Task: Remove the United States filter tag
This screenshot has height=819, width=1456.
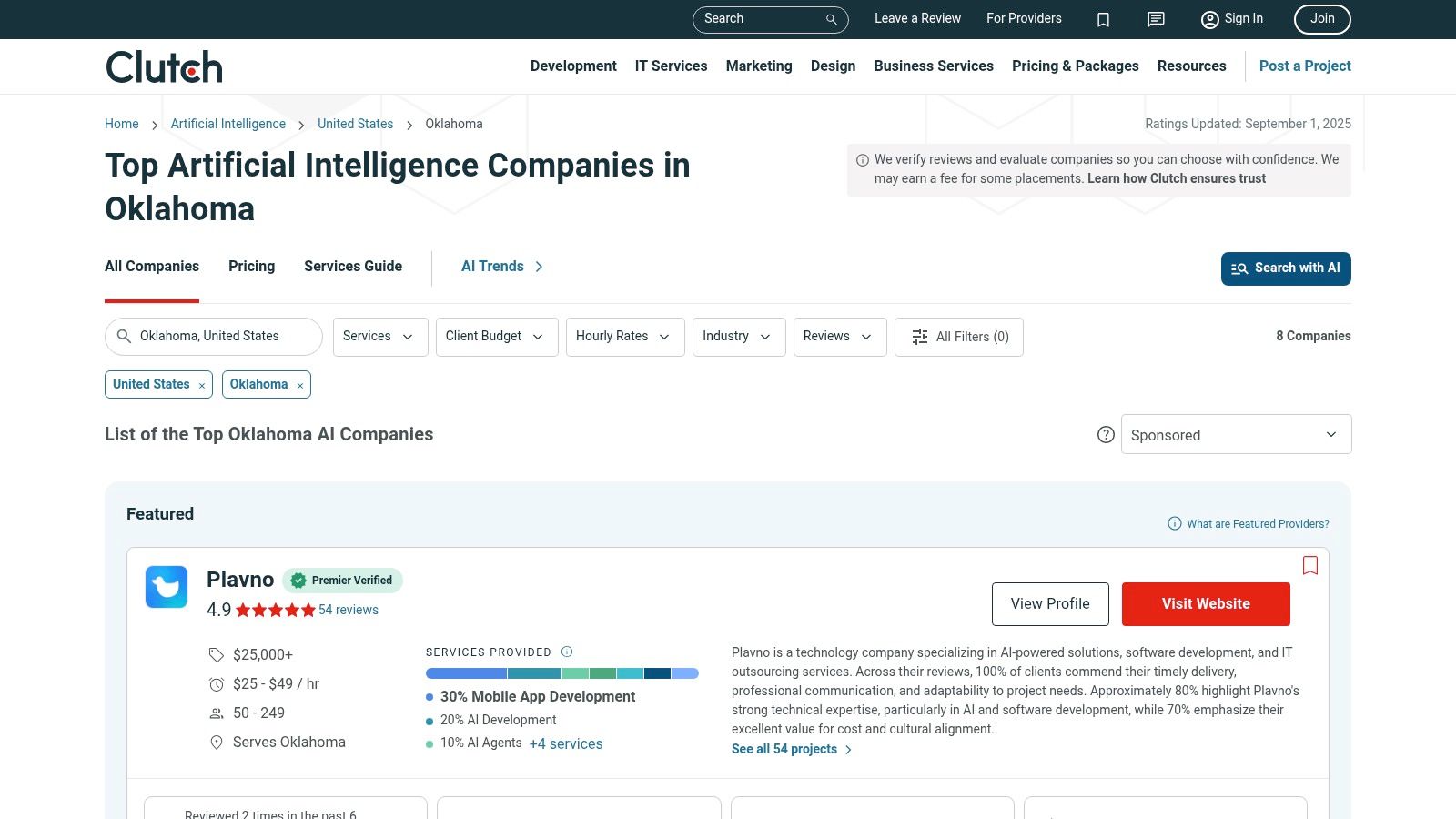Action: click(x=202, y=386)
